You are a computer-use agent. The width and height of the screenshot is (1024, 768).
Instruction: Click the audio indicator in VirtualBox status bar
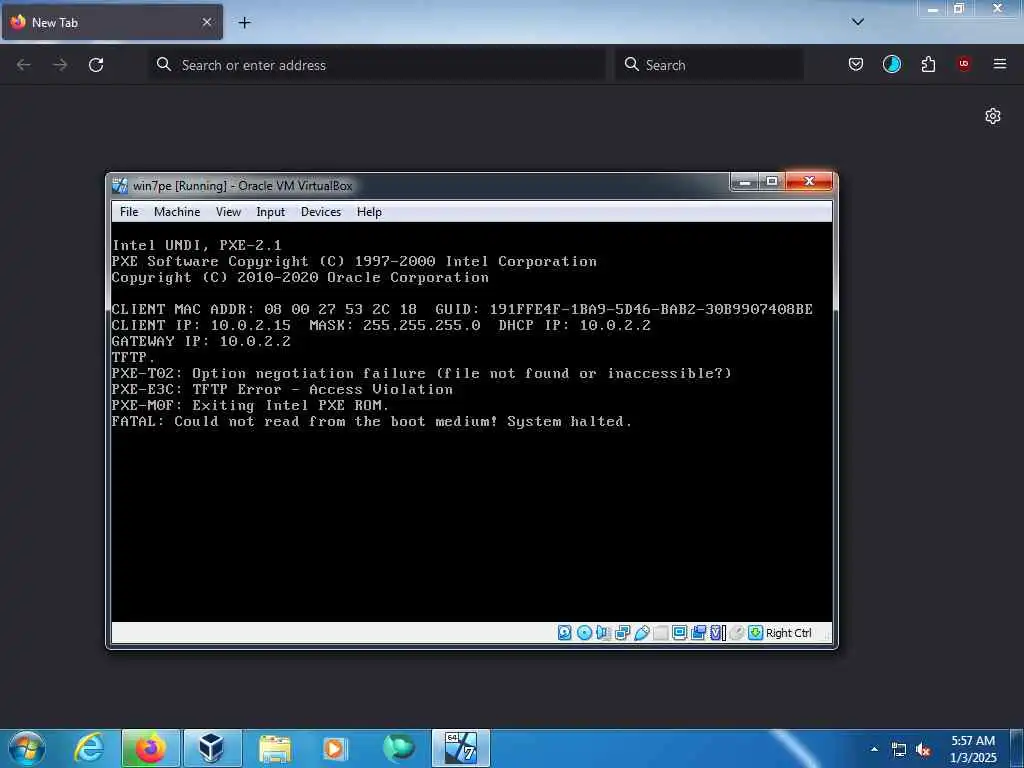tap(603, 632)
